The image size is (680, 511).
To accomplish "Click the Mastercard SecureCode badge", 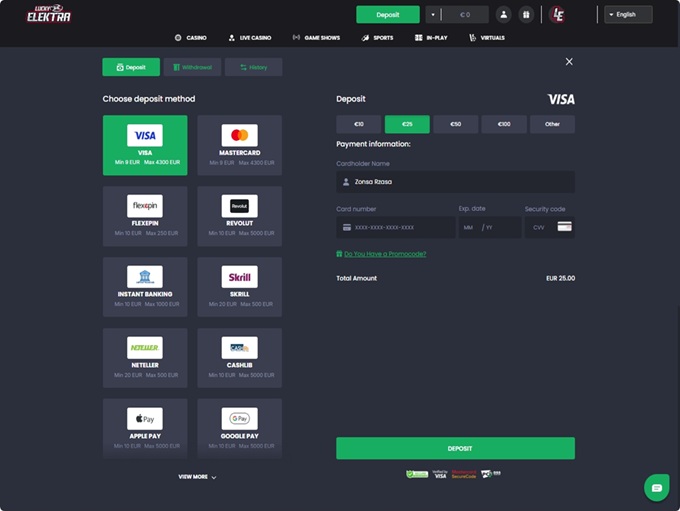I will pos(464,474).
